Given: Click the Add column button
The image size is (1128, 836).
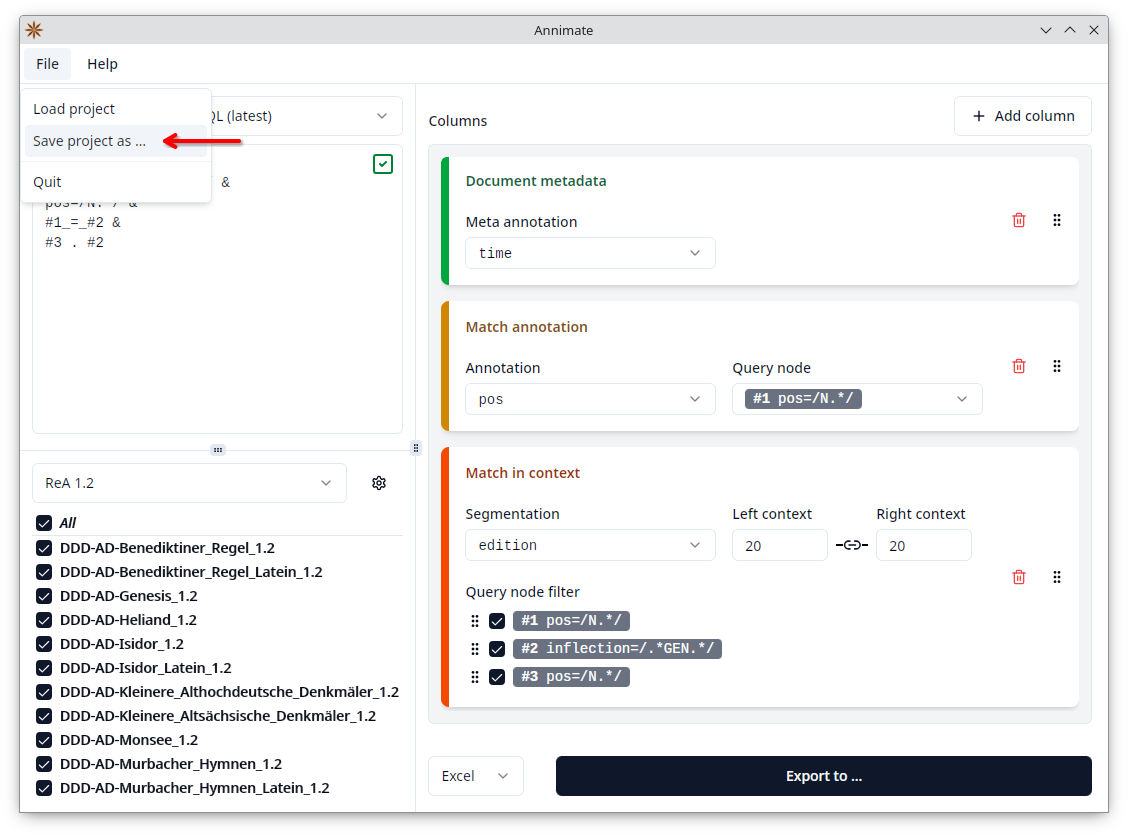Looking at the screenshot, I should [1022, 116].
